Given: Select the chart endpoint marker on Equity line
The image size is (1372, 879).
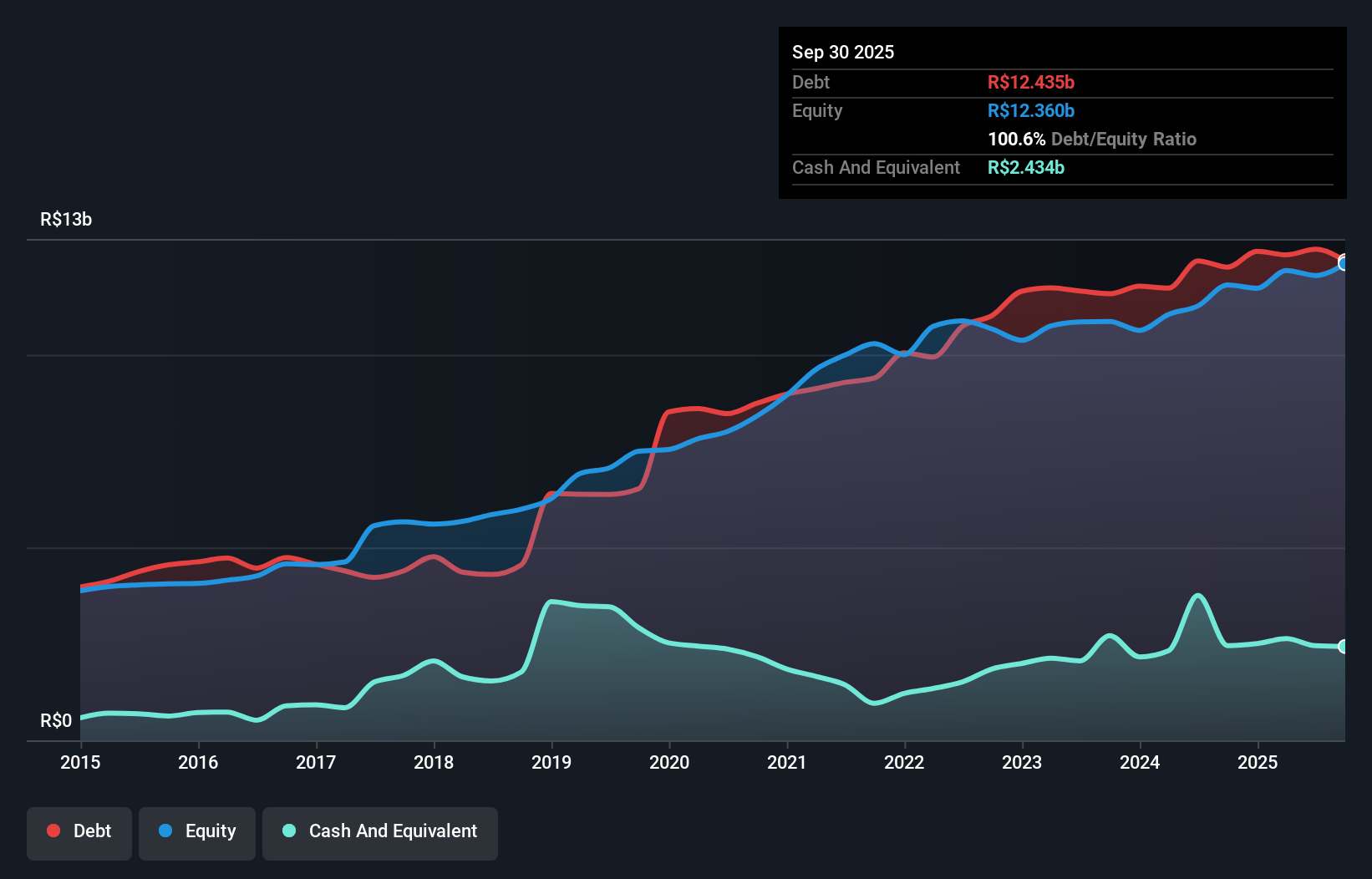Looking at the screenshot, I should (x=1343, y=263).
